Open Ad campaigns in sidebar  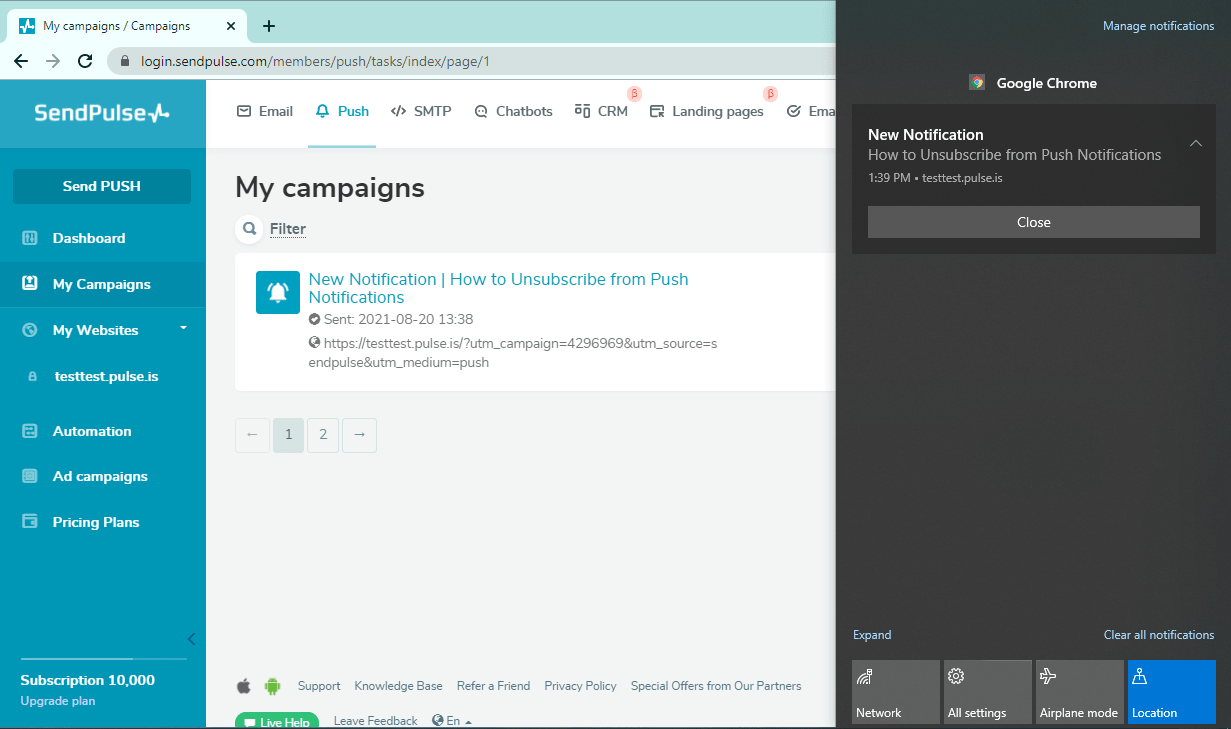100,476
